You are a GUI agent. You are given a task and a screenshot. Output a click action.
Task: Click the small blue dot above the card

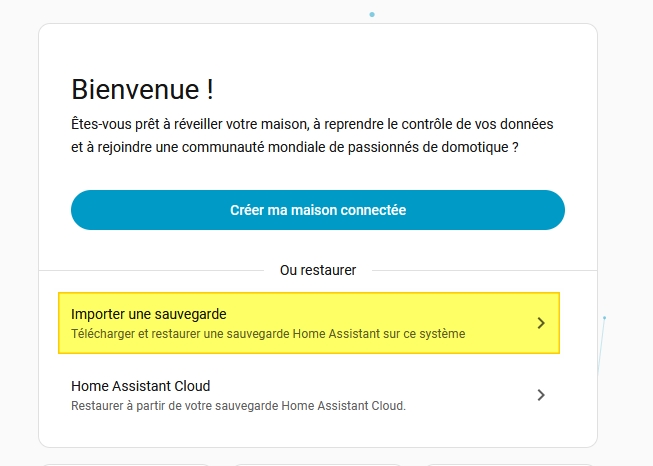pos(372,15)
